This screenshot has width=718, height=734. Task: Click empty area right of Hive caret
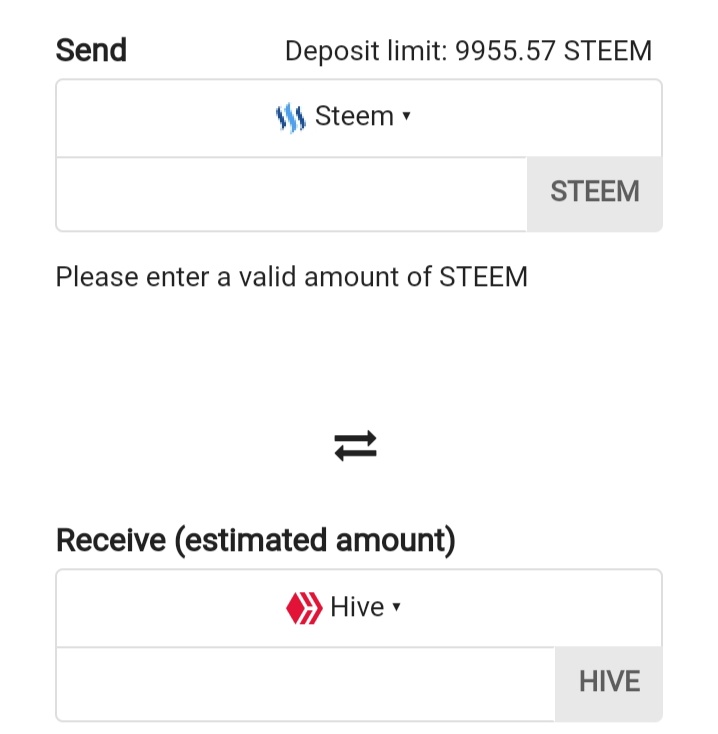529,608
